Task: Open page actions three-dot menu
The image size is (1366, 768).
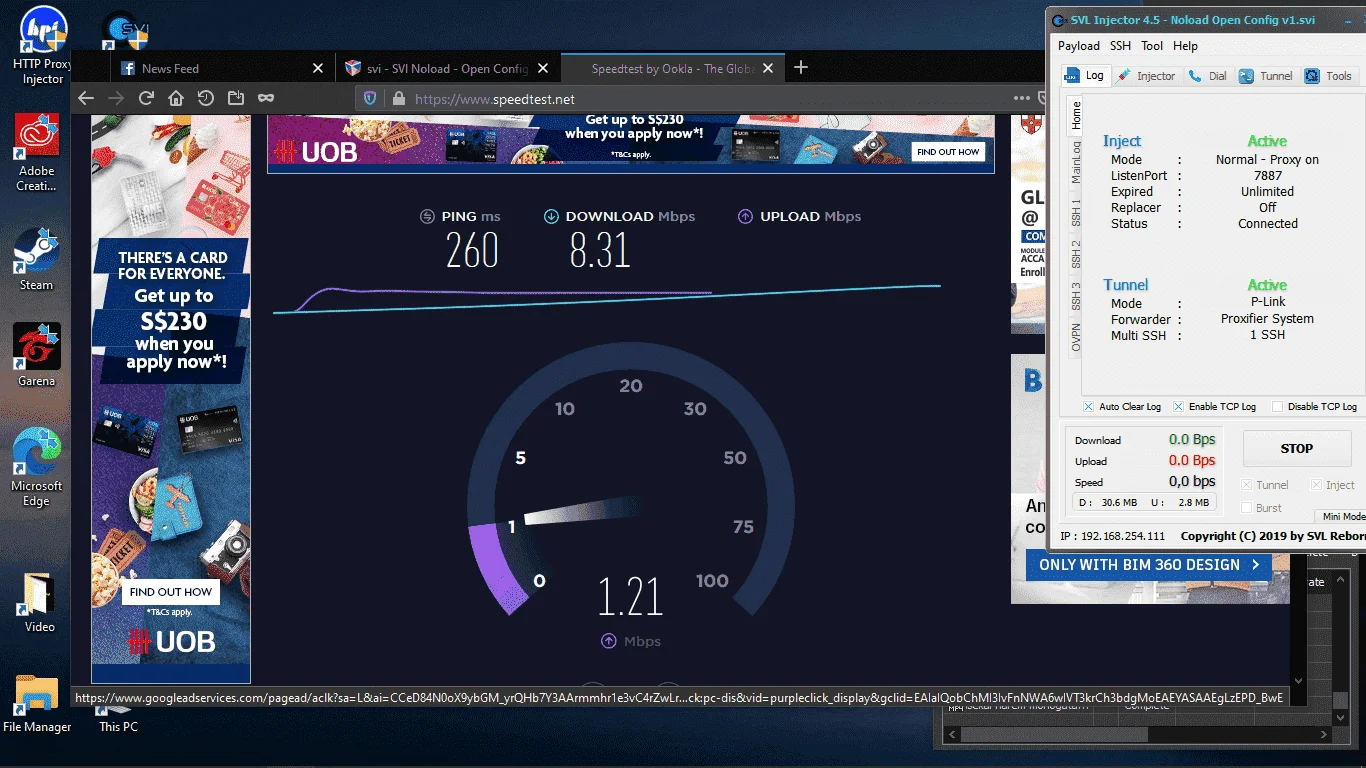Action: tap(1021, 98)
